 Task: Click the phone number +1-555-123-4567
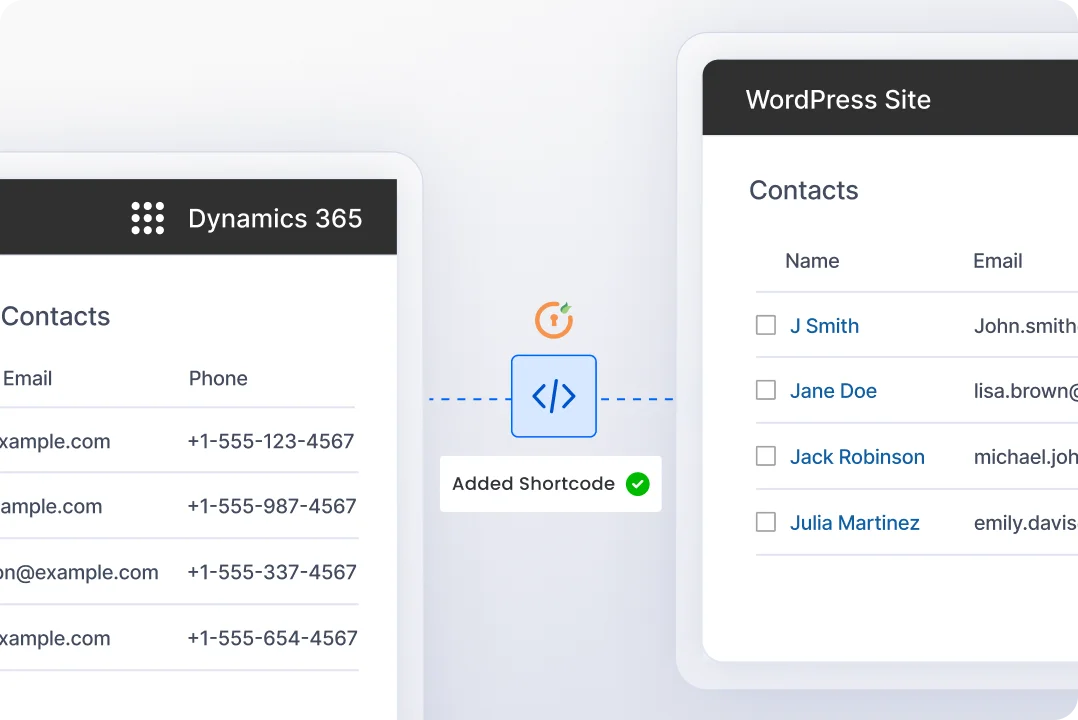tap(271, 441)
